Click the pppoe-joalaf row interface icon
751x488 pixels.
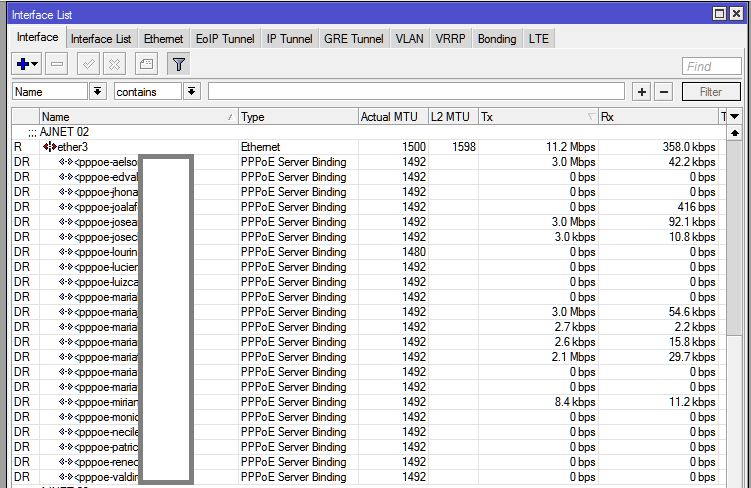[66, 207]
